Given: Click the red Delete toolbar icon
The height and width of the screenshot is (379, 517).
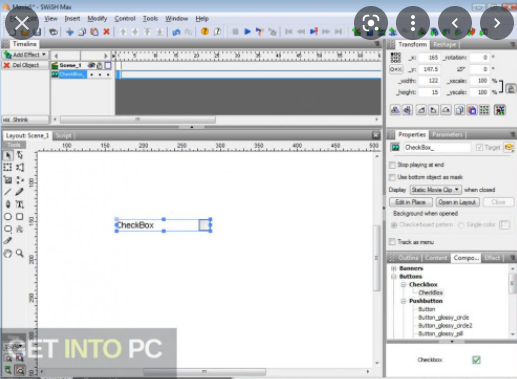Looking at the screenshot, I should click(107, 32).
